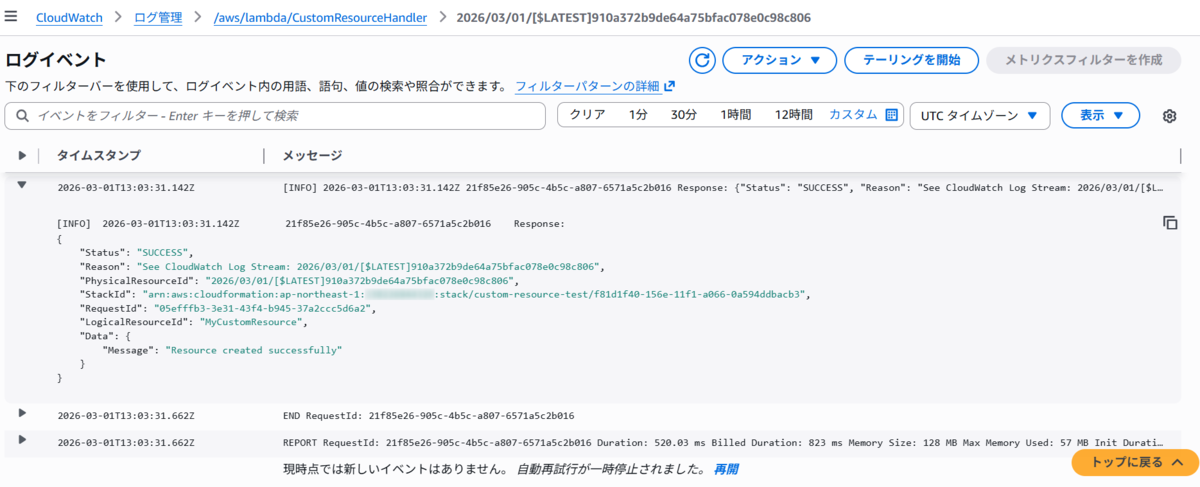
Task: Go to CloudWatch breadcrumb
Action: [70, 17]
